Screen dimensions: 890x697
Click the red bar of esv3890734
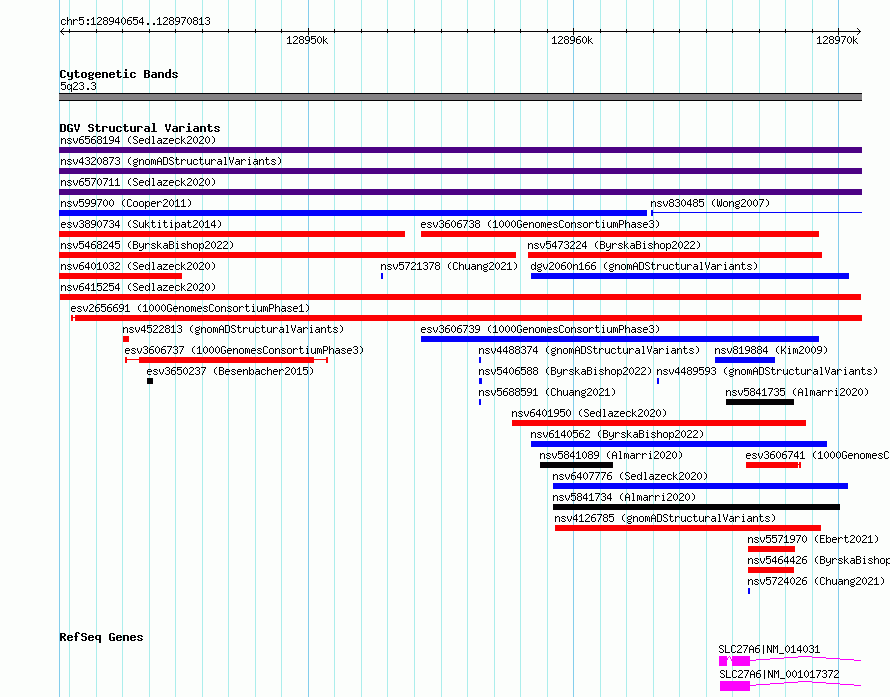tap(232, 234)
